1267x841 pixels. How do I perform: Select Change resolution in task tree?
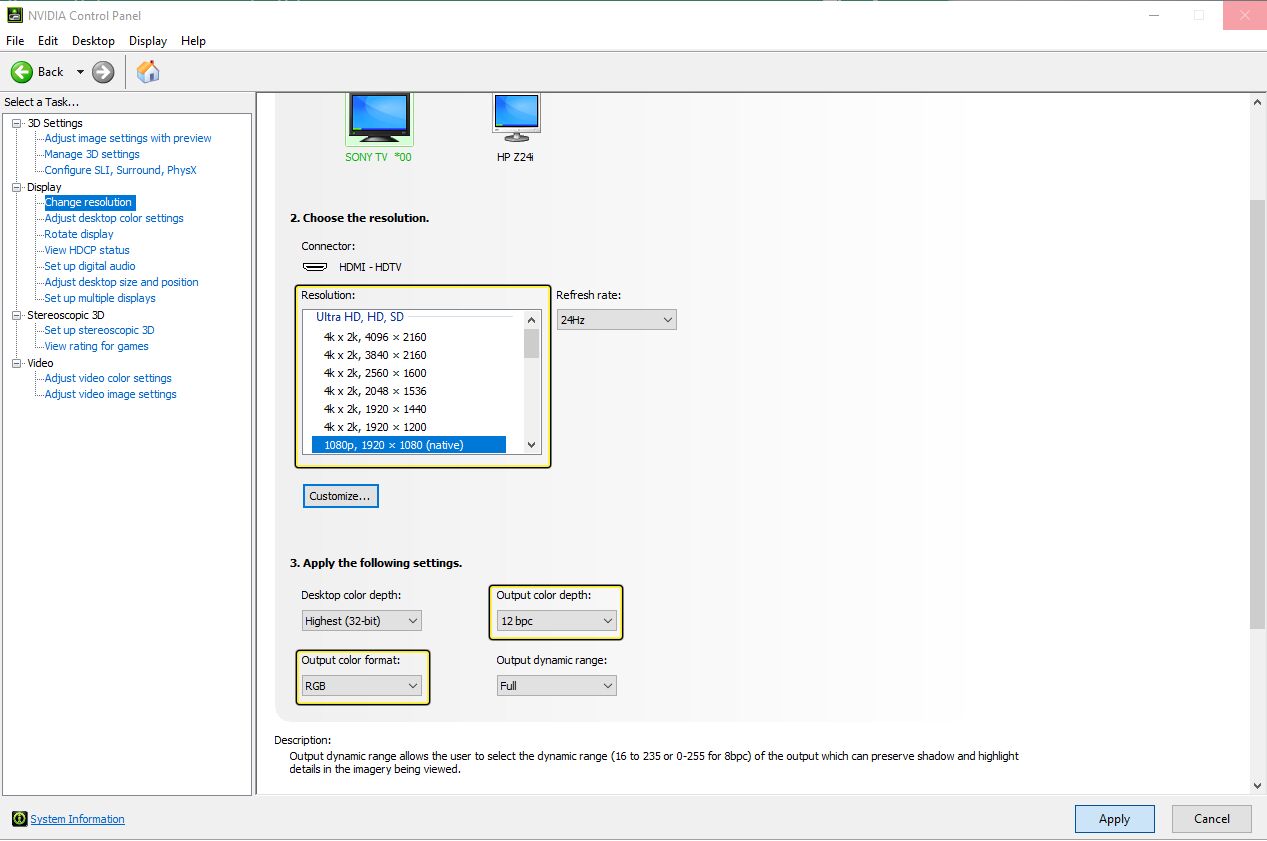(x=88, y=202)
